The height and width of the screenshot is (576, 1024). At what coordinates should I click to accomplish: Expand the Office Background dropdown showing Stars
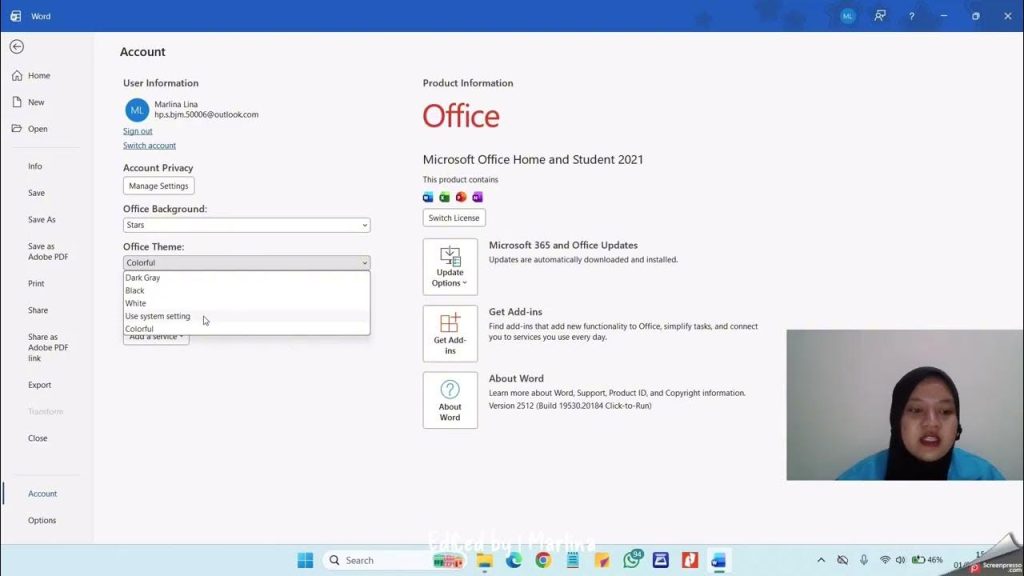click(246, 225)
